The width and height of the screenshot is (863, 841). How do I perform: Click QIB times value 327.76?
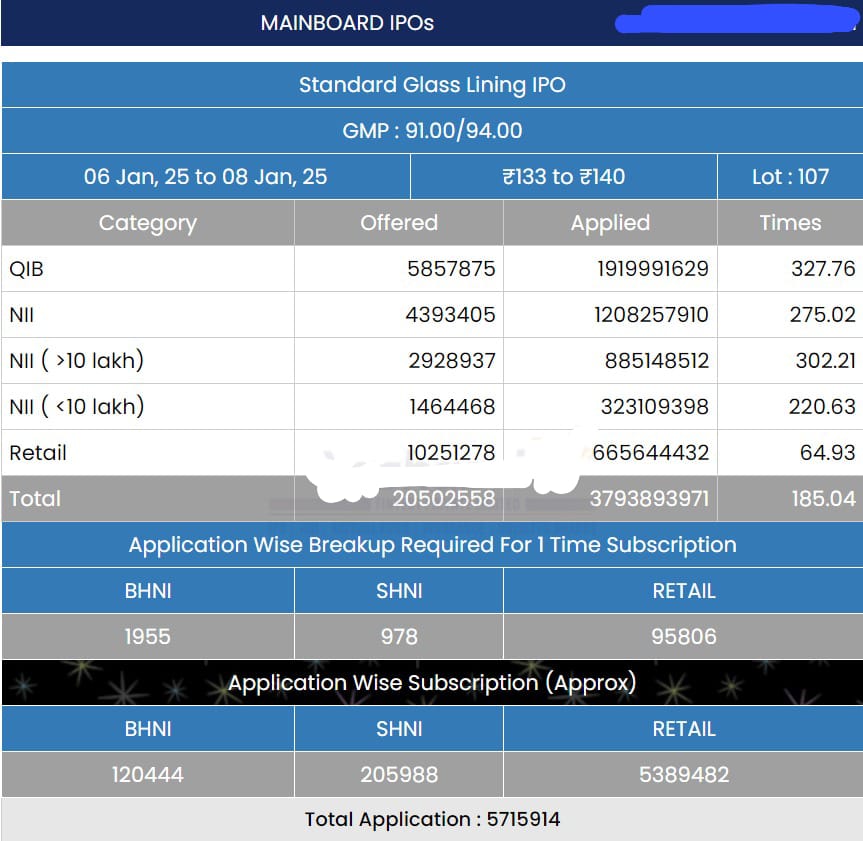point(823,269)
